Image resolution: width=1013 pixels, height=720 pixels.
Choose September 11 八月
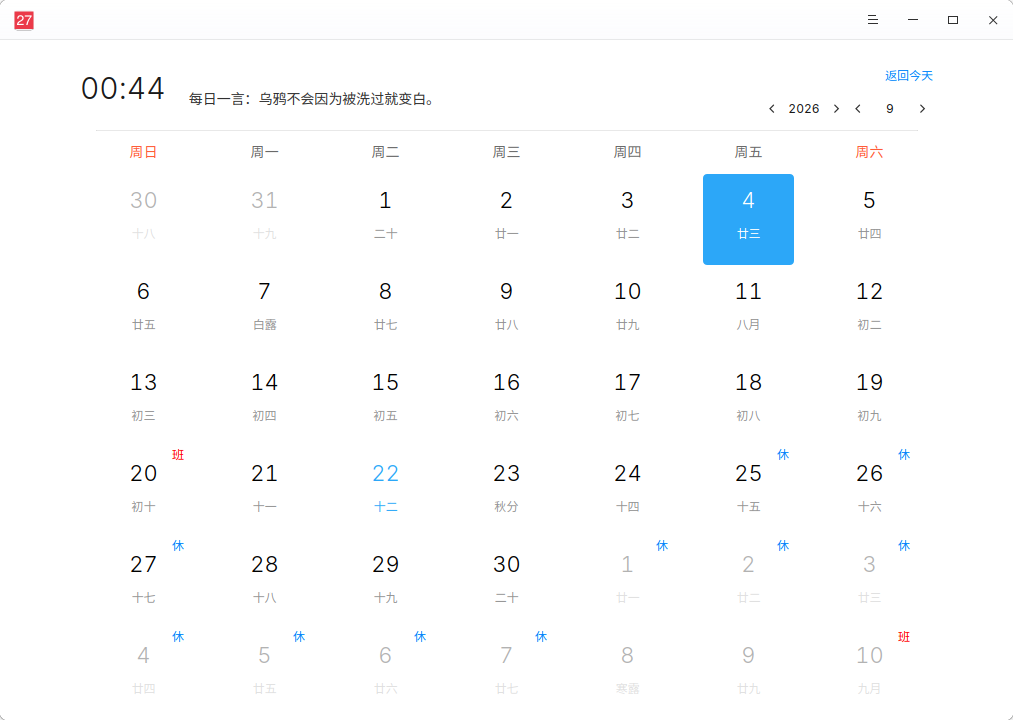coord(748,310)
